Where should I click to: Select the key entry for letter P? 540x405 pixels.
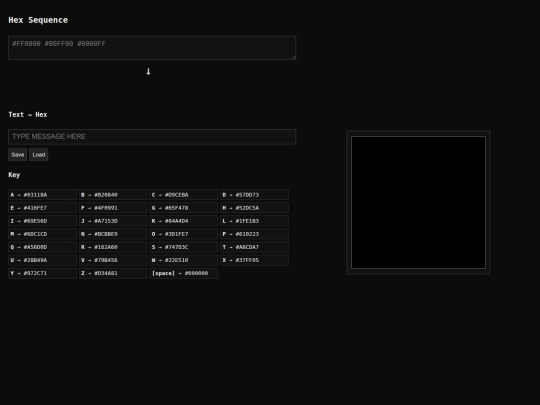(254, 234)
